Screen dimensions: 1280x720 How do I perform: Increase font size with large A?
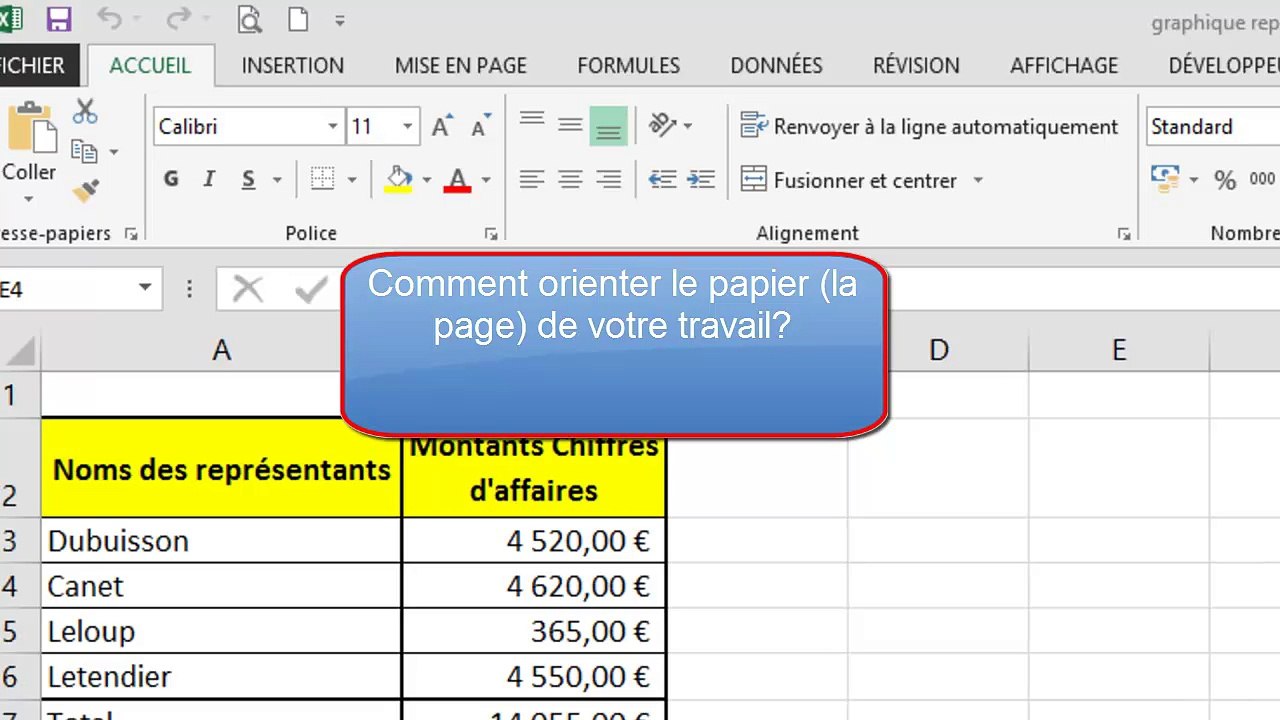[x=441, y=127]
